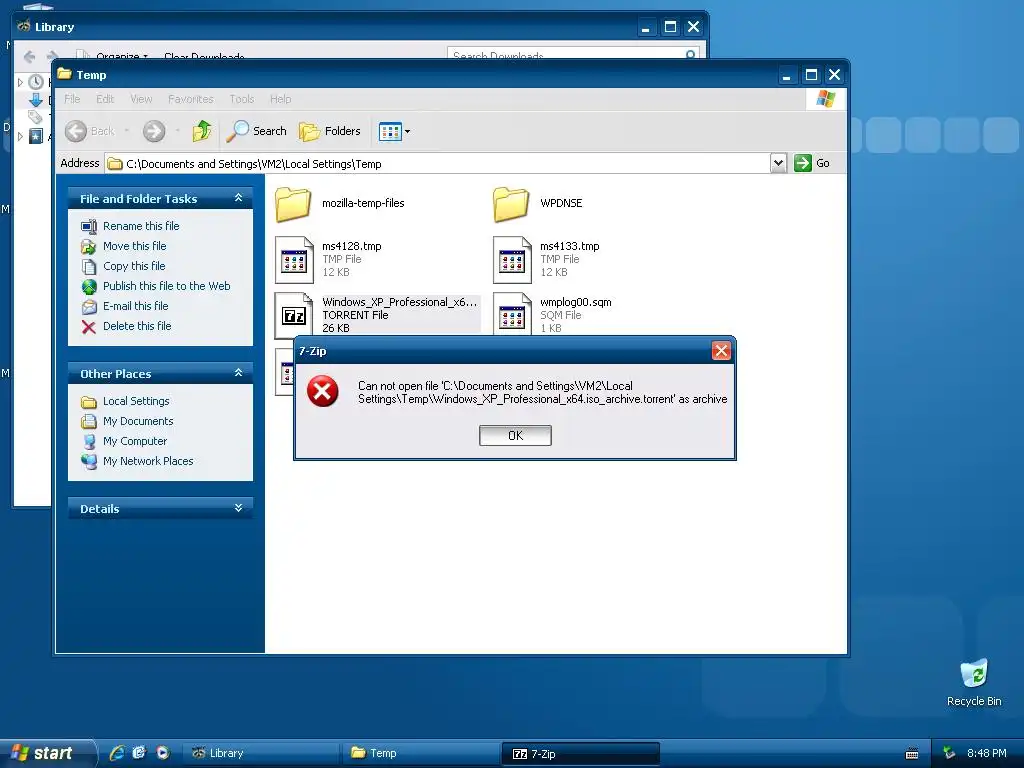The height and width of the screenshot is (768, 1024).
Task: Launch Windows Media Player from Quick Launch
Action: 163,753
